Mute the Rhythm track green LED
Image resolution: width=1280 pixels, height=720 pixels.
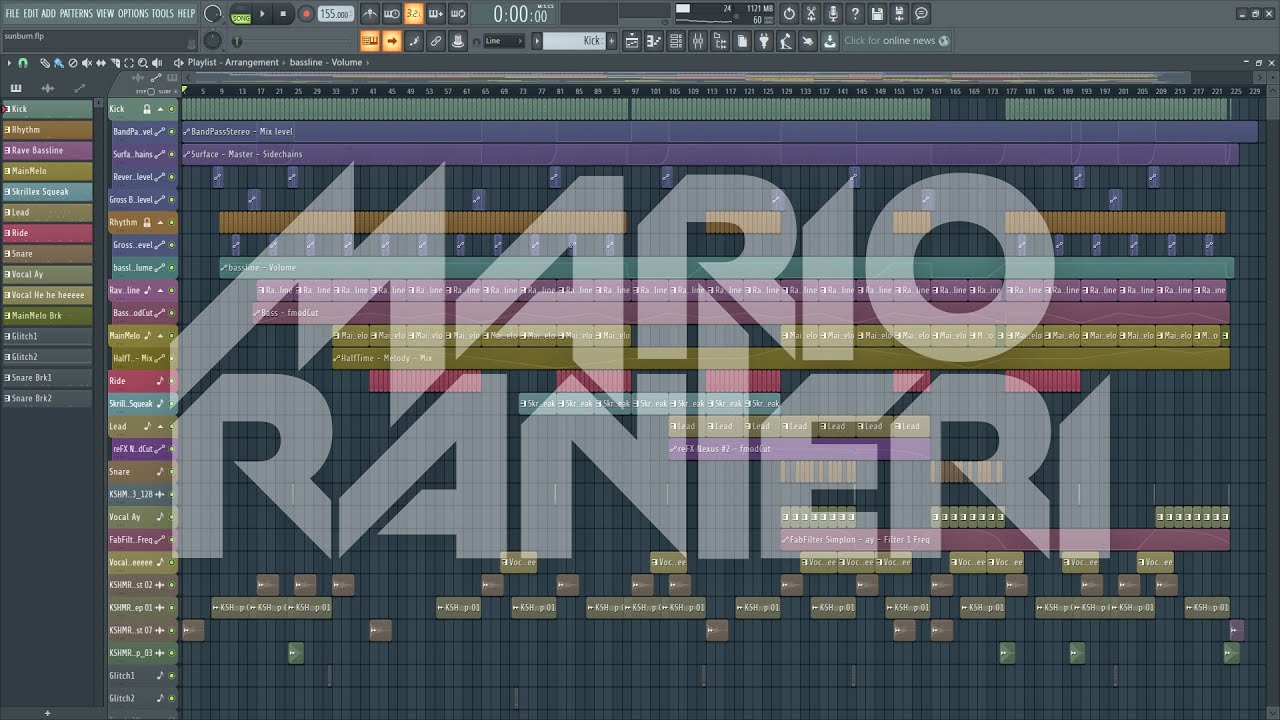click(x=171, y=223)
